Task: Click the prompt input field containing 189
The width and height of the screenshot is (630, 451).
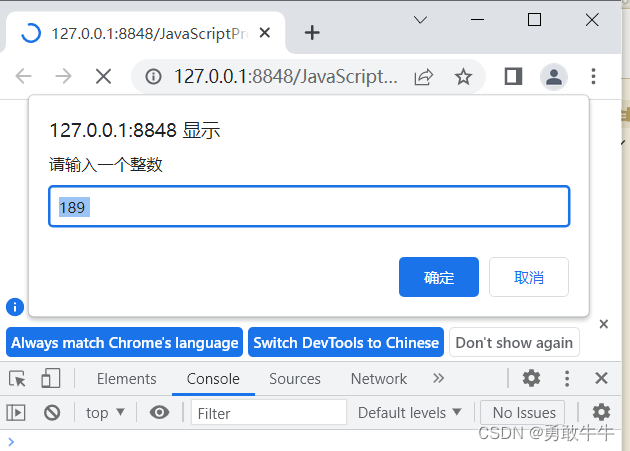Action: [309, 207]
